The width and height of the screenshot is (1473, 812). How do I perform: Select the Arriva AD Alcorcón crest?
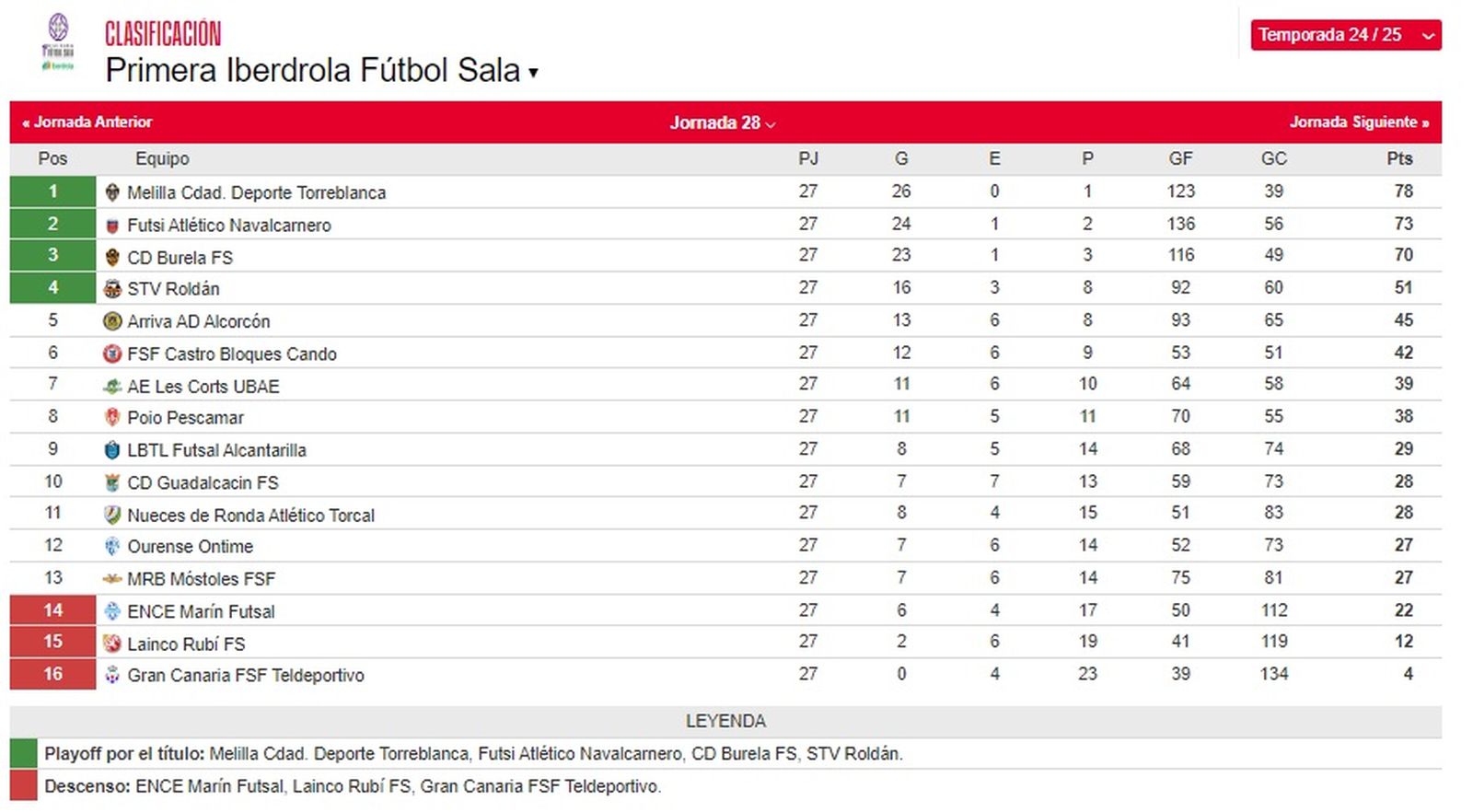[112, 320]
